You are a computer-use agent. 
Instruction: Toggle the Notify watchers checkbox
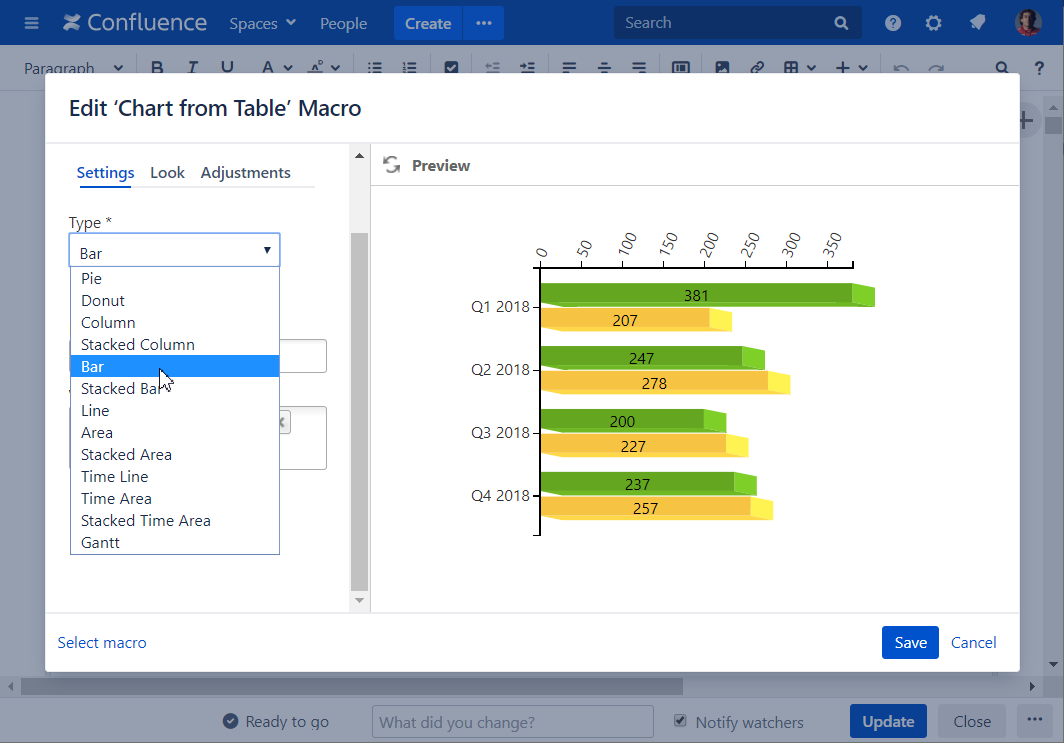point(681,721)
